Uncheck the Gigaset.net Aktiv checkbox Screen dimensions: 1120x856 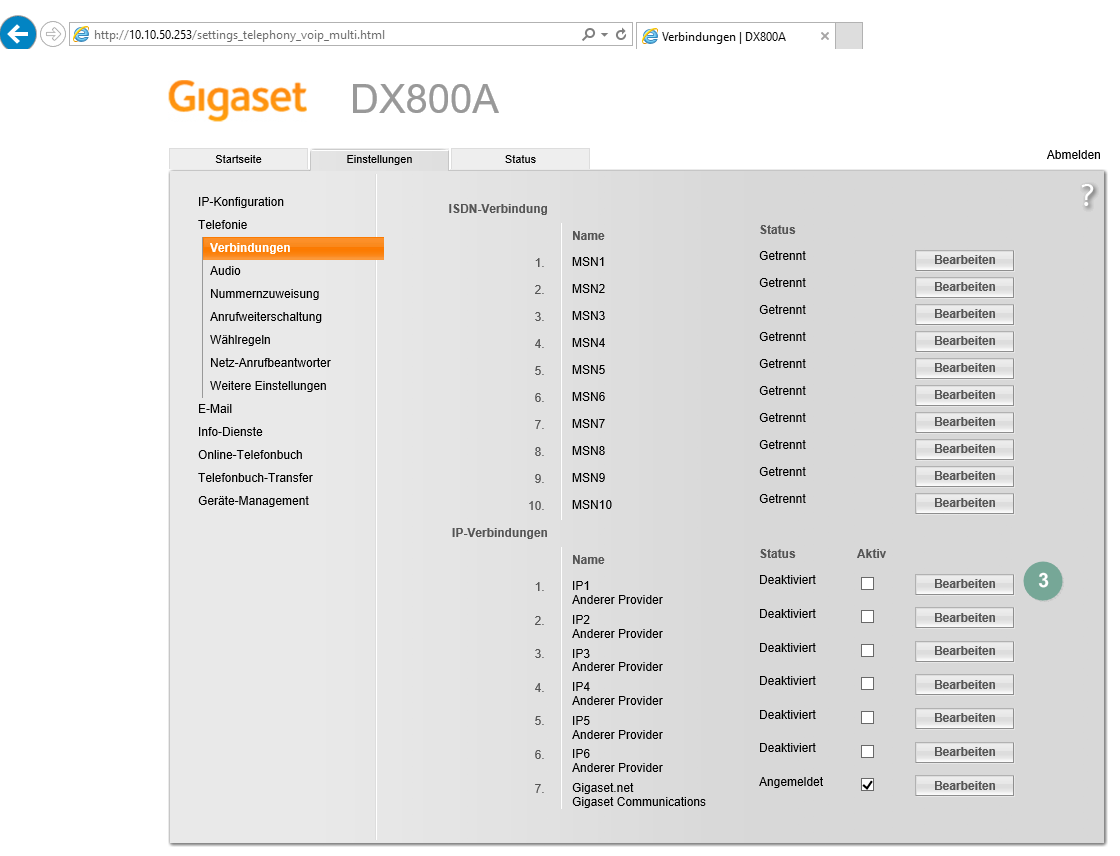(x=867, y=785)
